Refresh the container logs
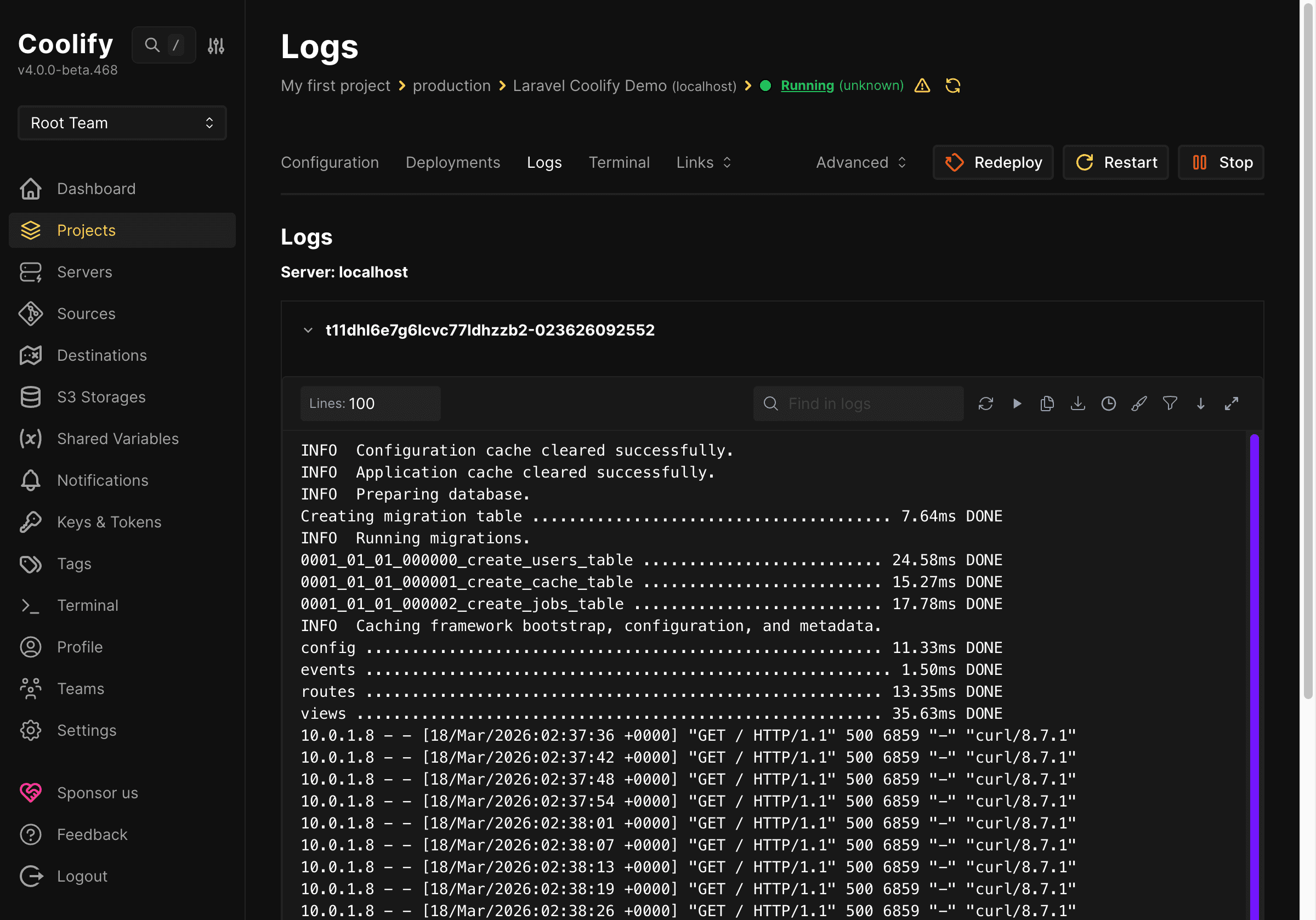Screen dimensions: 1316x920 pyautogui.click(x=986, y=403)
